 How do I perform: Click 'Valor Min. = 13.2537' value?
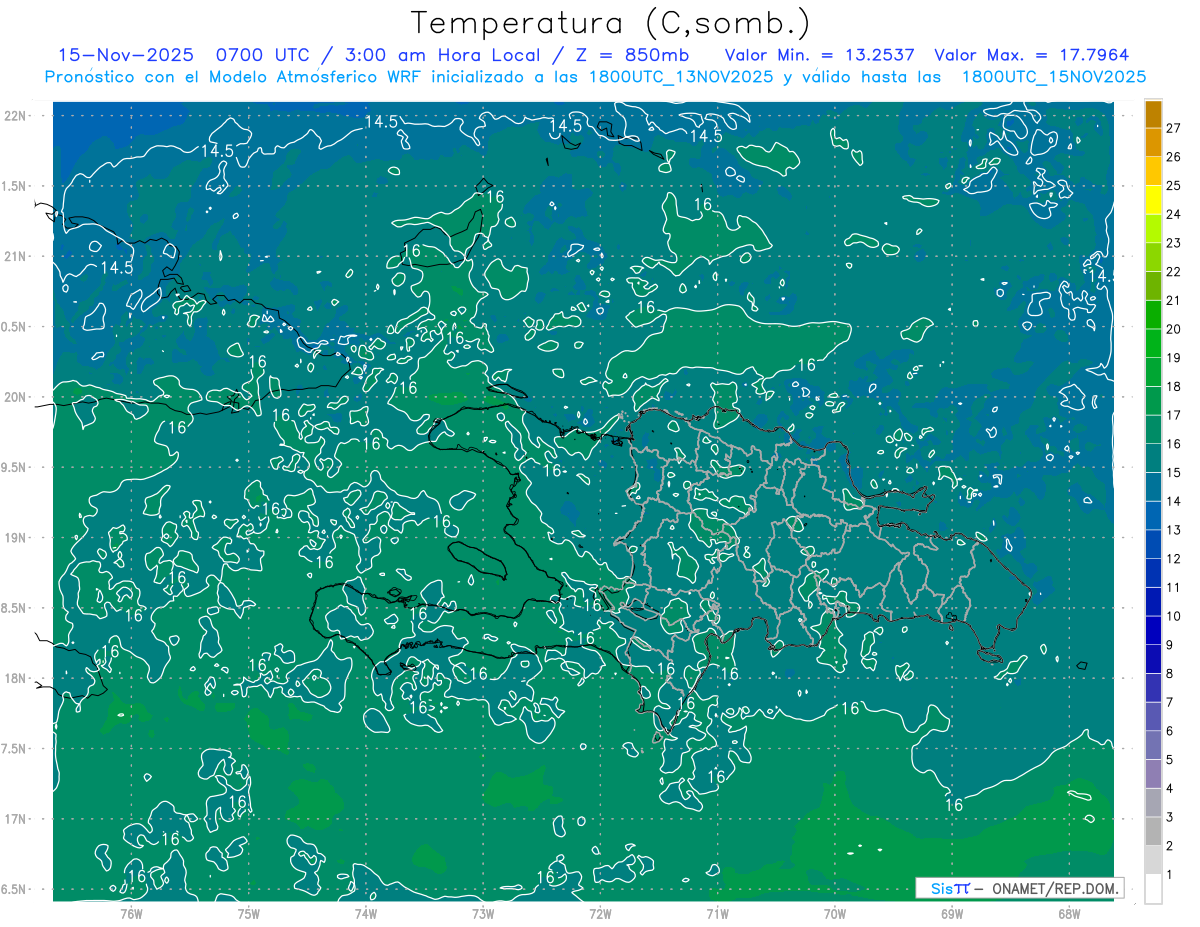(x=820, y=55)
